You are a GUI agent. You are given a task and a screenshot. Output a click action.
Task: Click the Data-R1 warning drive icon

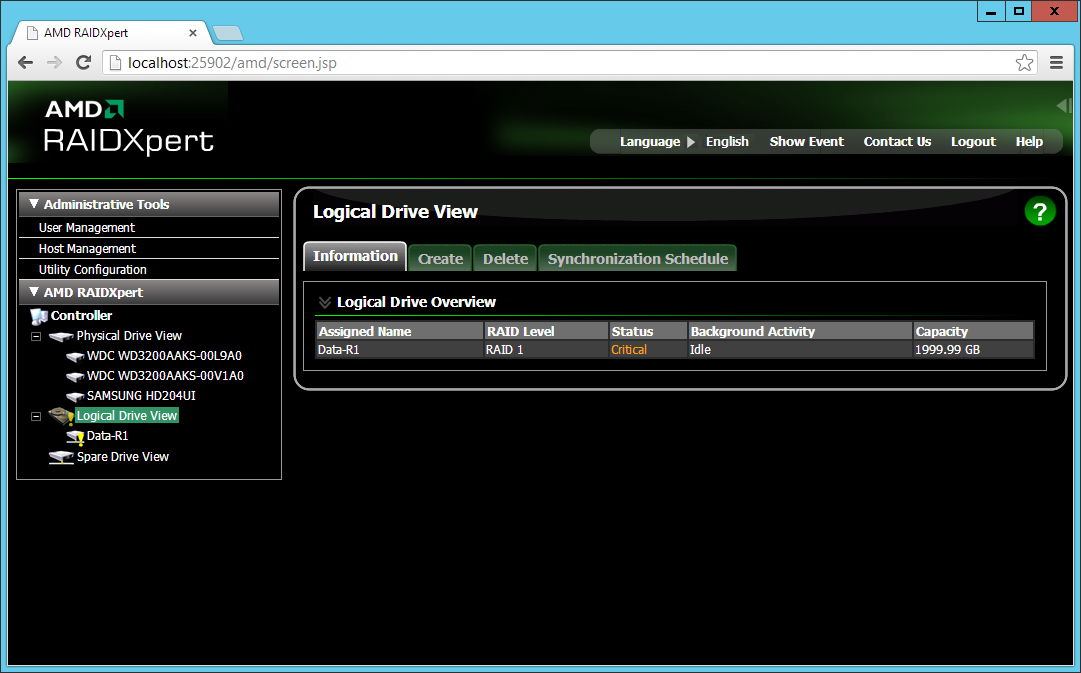[x=74, y=436]
